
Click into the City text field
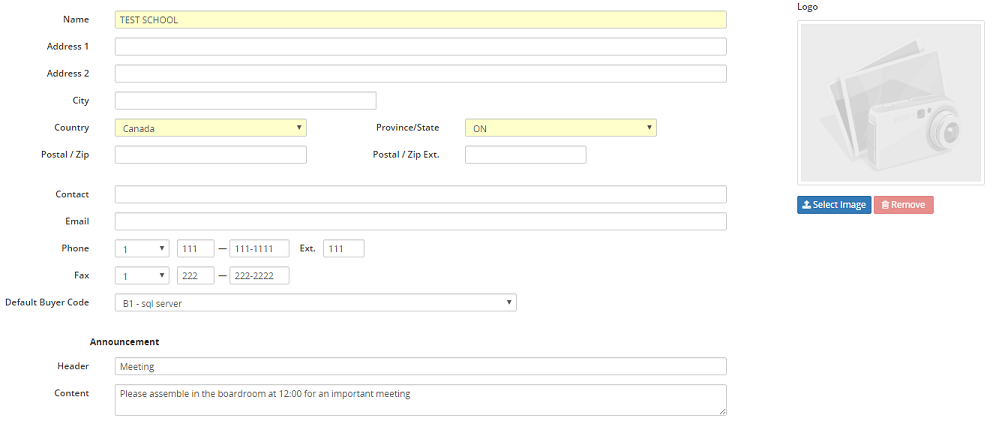pos(245,100)
